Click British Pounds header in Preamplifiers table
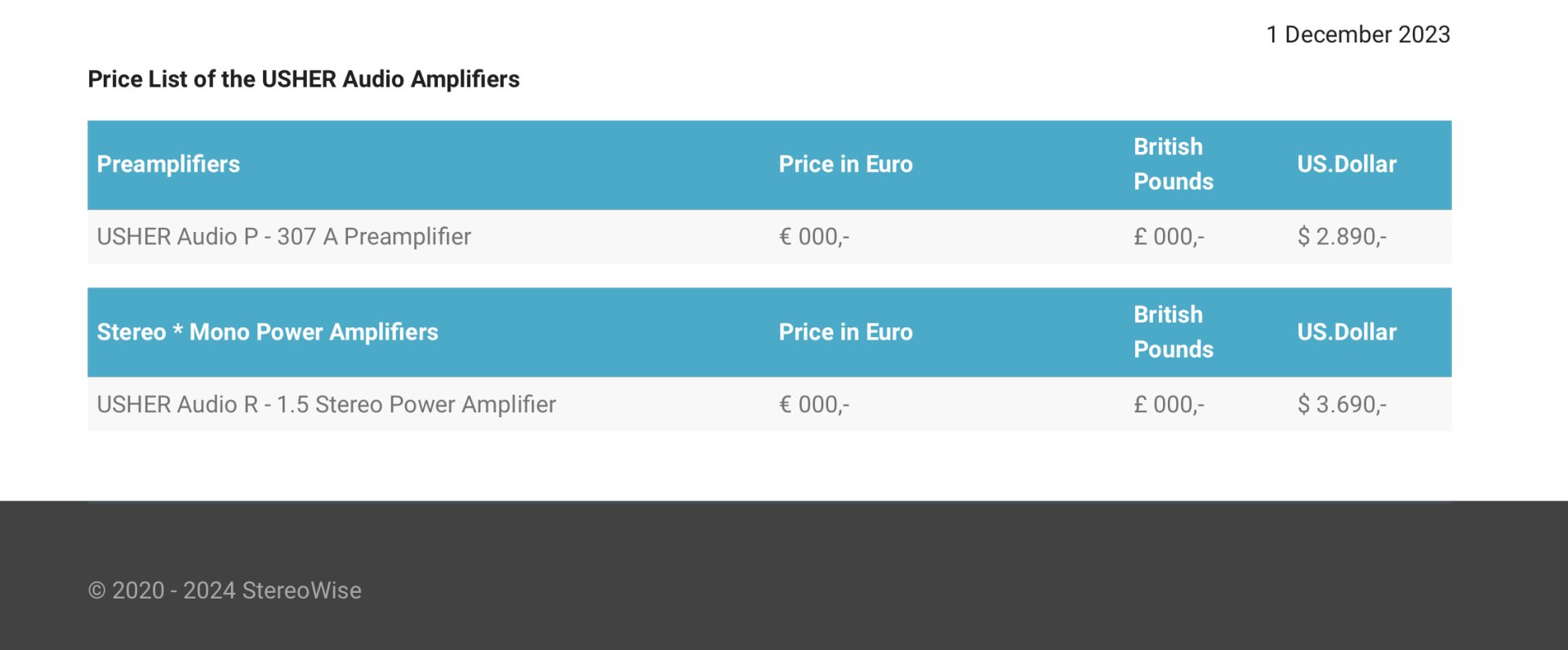 pyautogui.click(x=1174, y=164)
